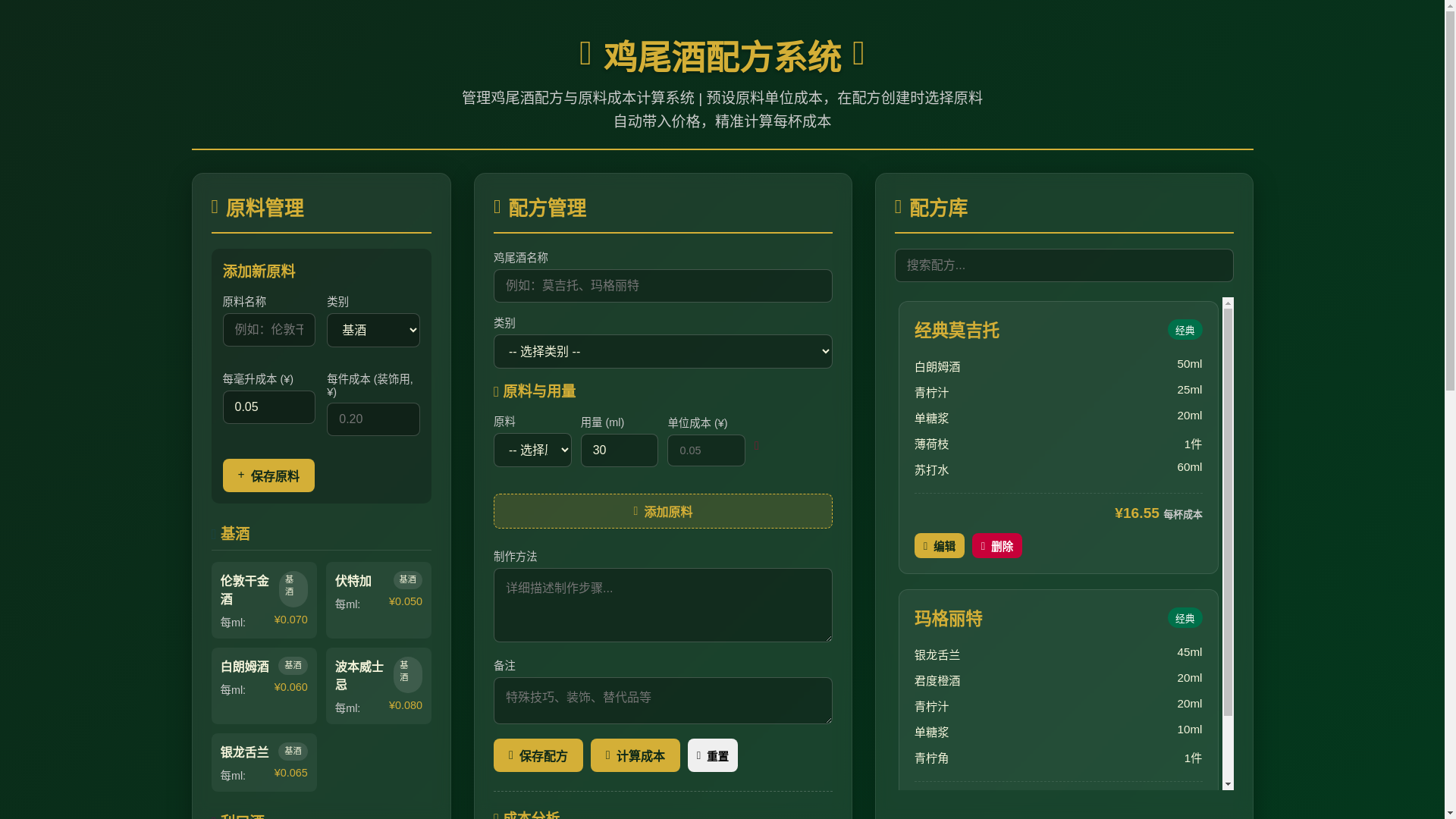Click the recipe list scroll-down arrow
The height and width of the screenshot is (819, 1456).
click(x=1228, y=784)
